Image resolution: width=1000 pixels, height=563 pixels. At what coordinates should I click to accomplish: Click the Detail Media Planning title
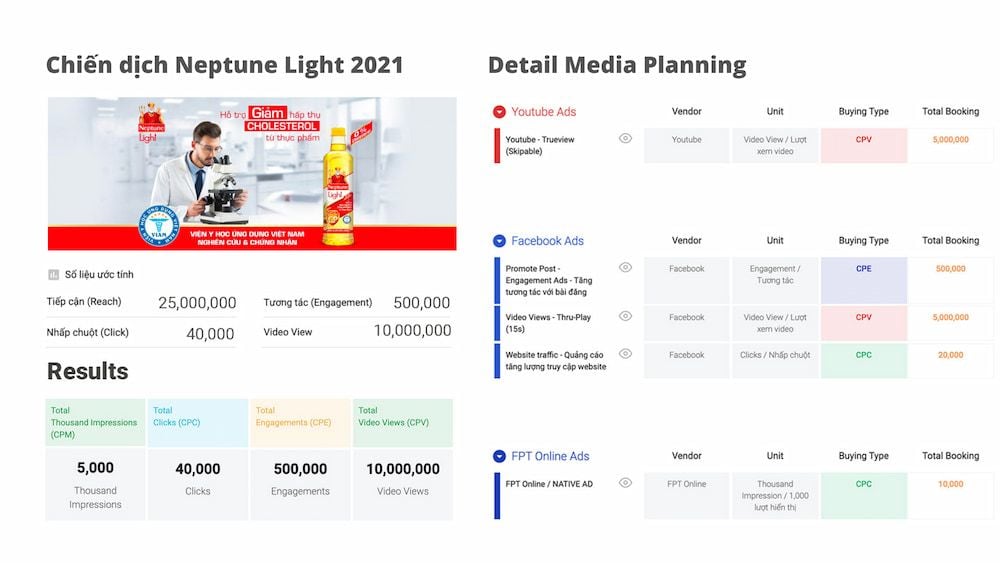pos(617,65)
